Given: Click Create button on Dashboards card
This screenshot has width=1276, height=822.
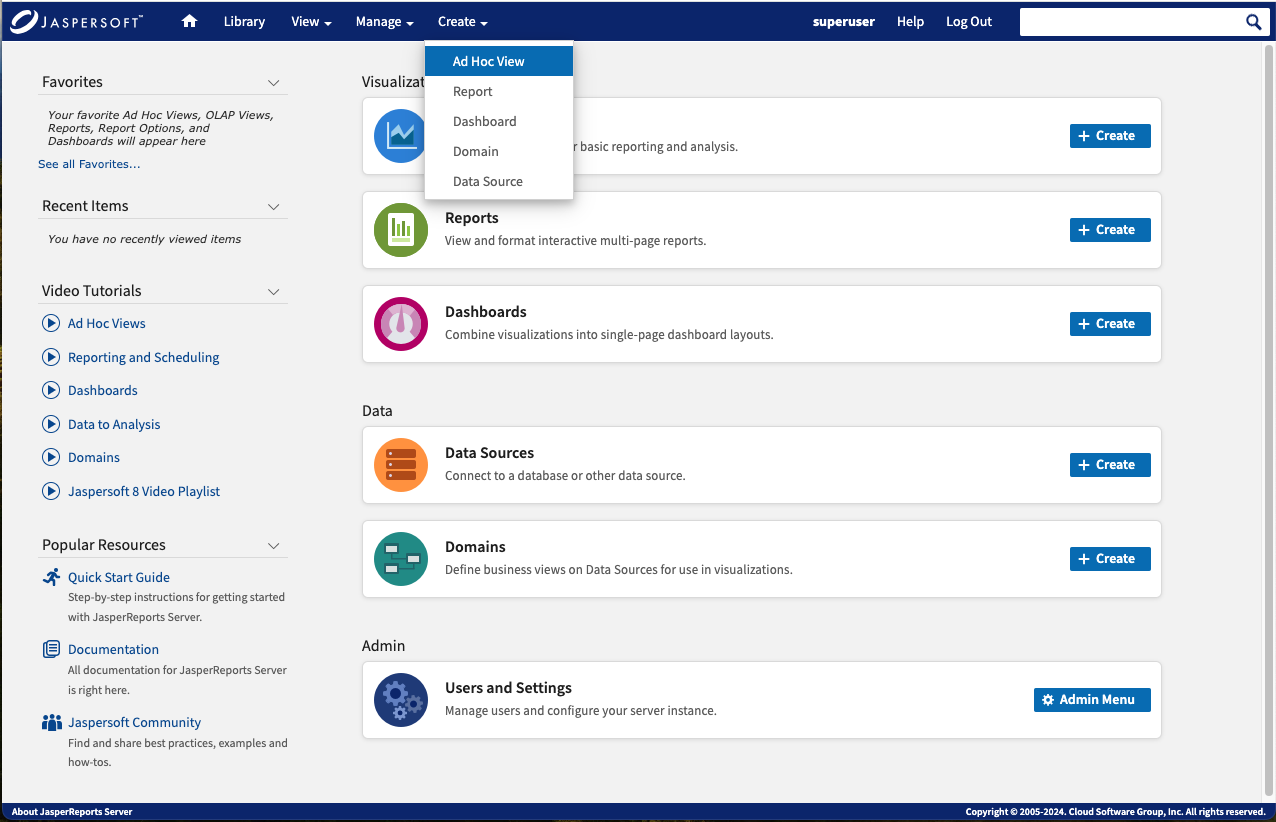Looking at the screenshot, I should [1110, 324].
